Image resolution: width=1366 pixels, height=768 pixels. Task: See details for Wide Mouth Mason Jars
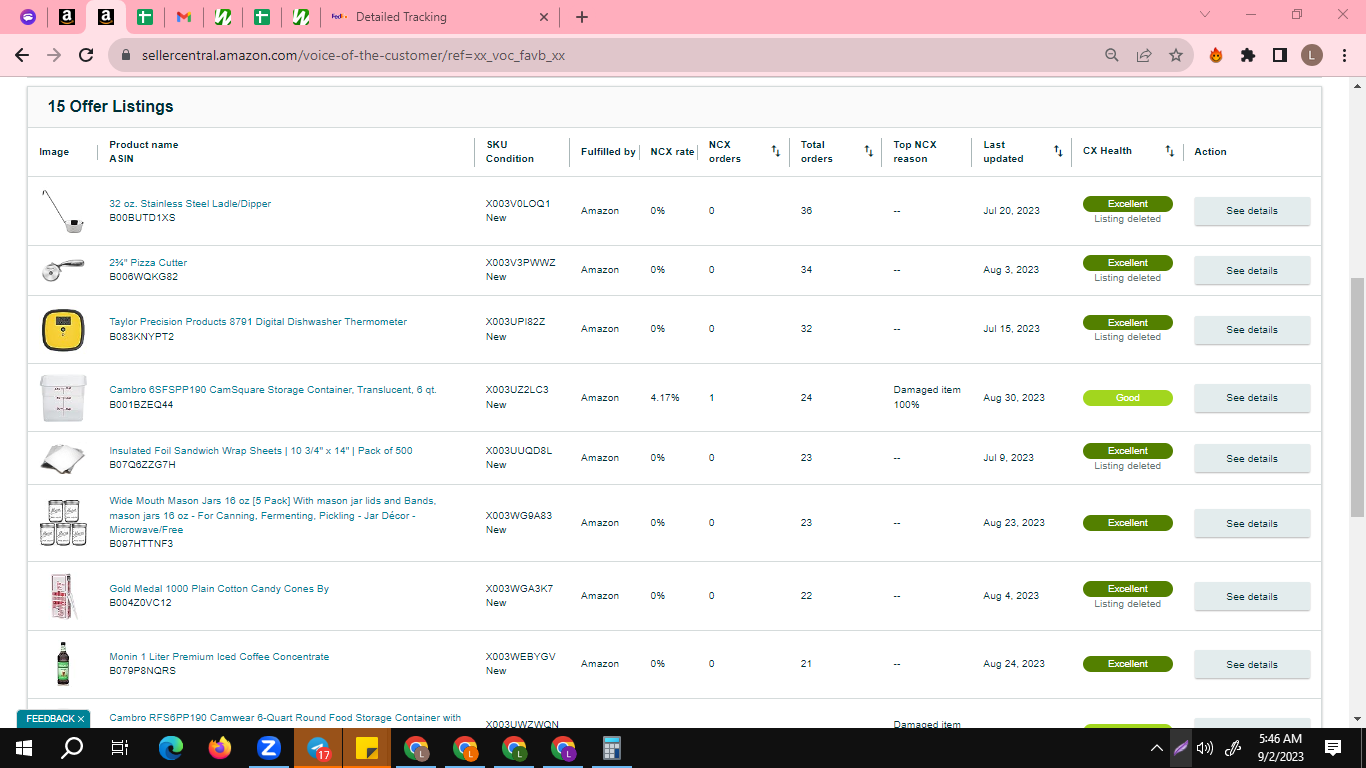click(1252, 523)
